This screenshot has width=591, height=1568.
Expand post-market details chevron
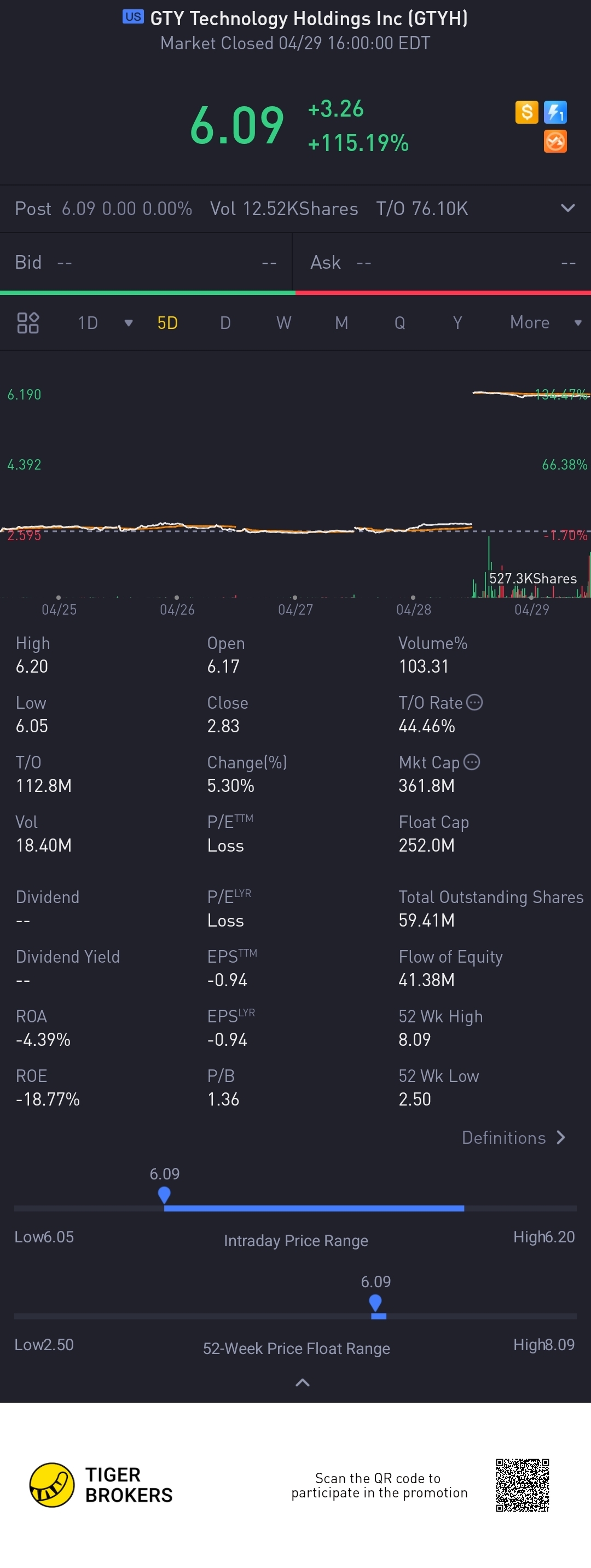[x=567, y=208]
